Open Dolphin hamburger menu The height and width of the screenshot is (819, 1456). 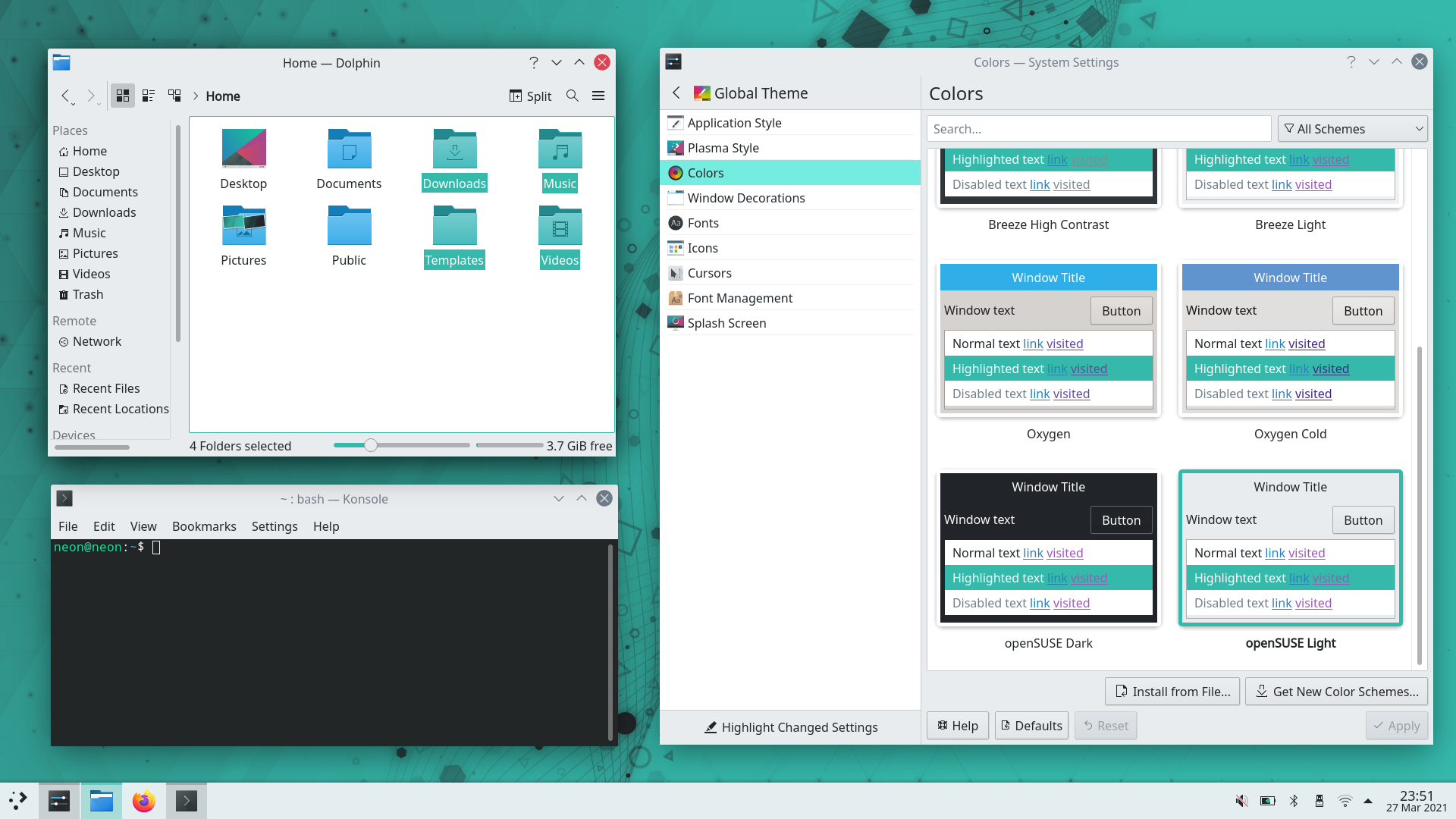coord(598,96)
